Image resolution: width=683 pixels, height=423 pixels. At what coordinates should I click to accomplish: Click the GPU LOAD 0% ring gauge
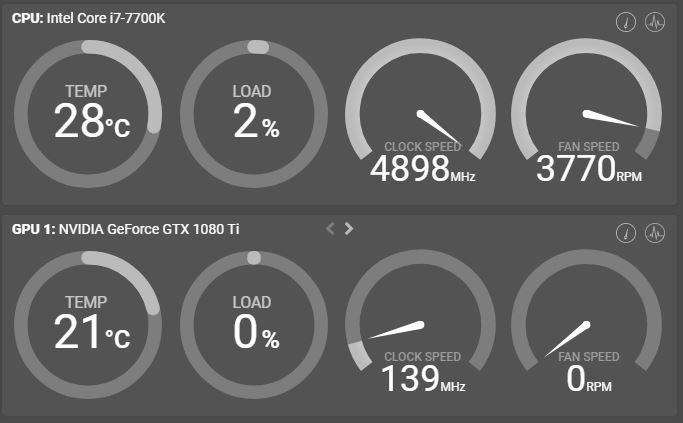coord(254,324)
